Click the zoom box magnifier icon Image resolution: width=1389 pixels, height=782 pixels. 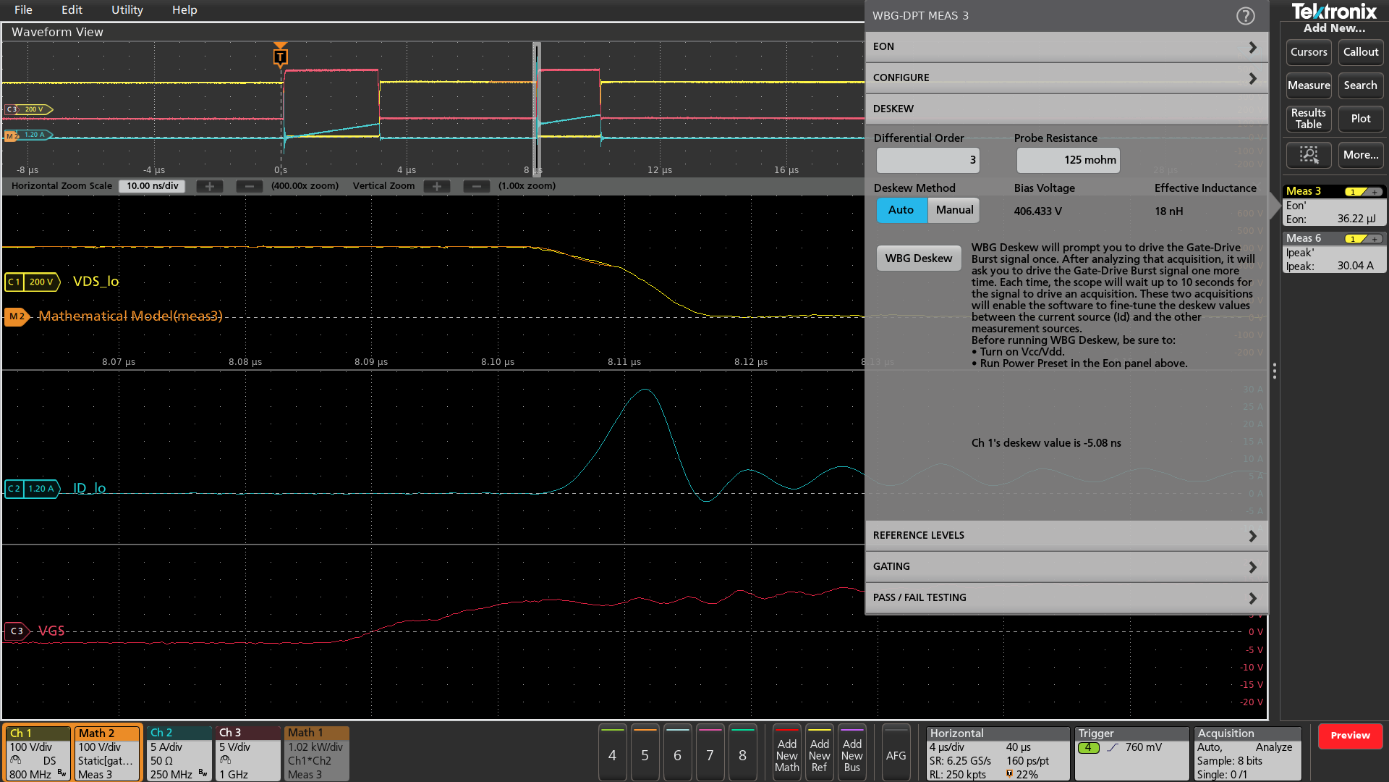tap(1308, 155)
